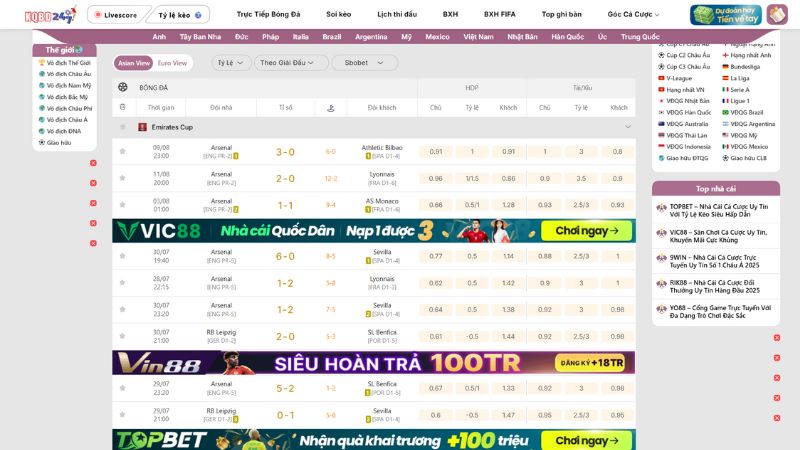Click the soccer ball icon beside BÓNG ĐÁ

coord(123,87)
